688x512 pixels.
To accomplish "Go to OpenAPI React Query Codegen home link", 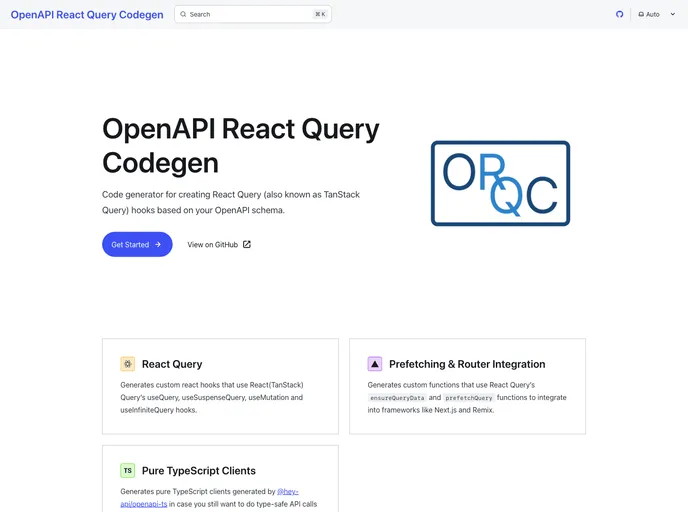I will [87, 14].
